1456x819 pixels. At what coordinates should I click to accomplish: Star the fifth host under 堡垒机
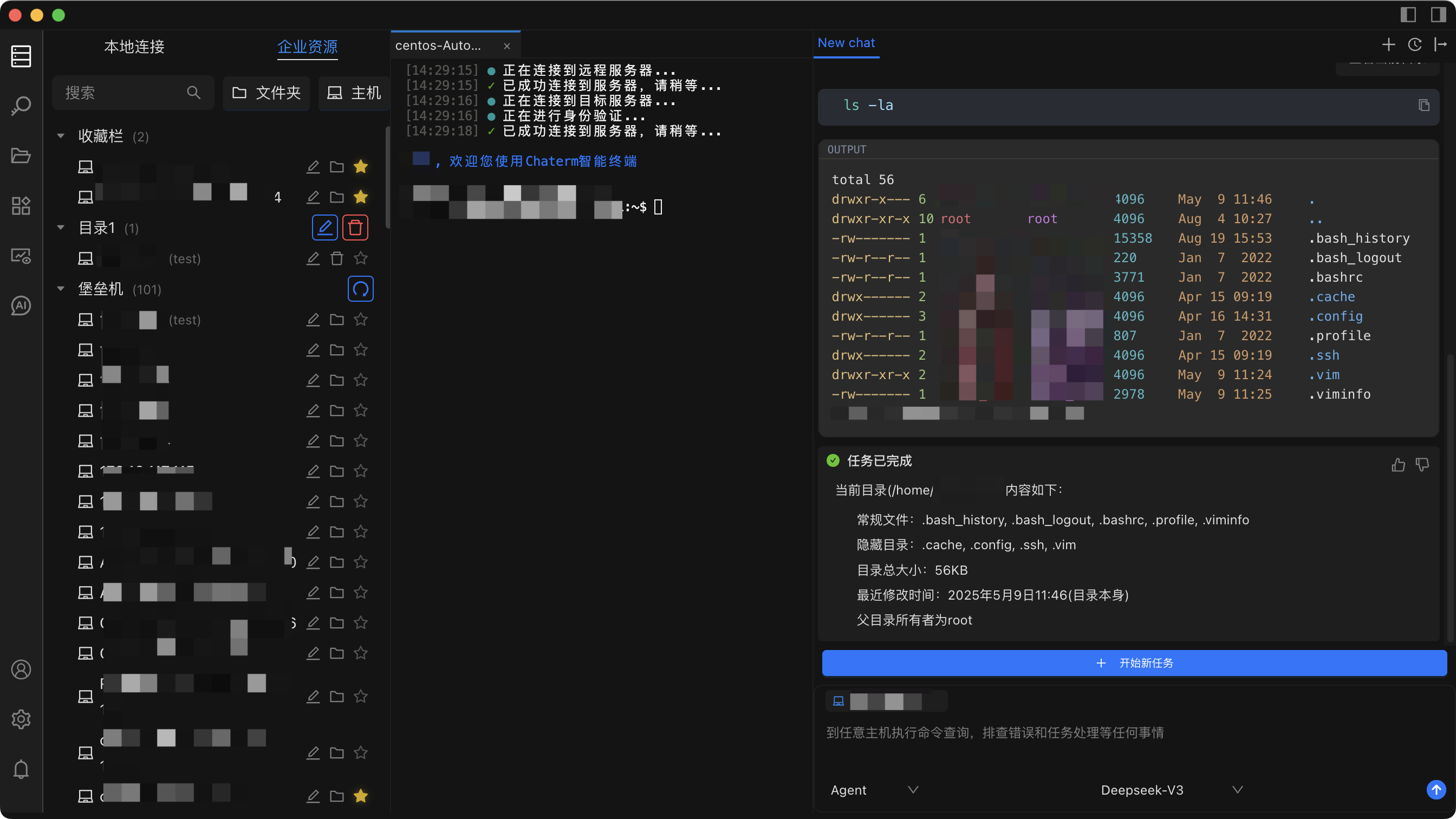click(361, 441)
